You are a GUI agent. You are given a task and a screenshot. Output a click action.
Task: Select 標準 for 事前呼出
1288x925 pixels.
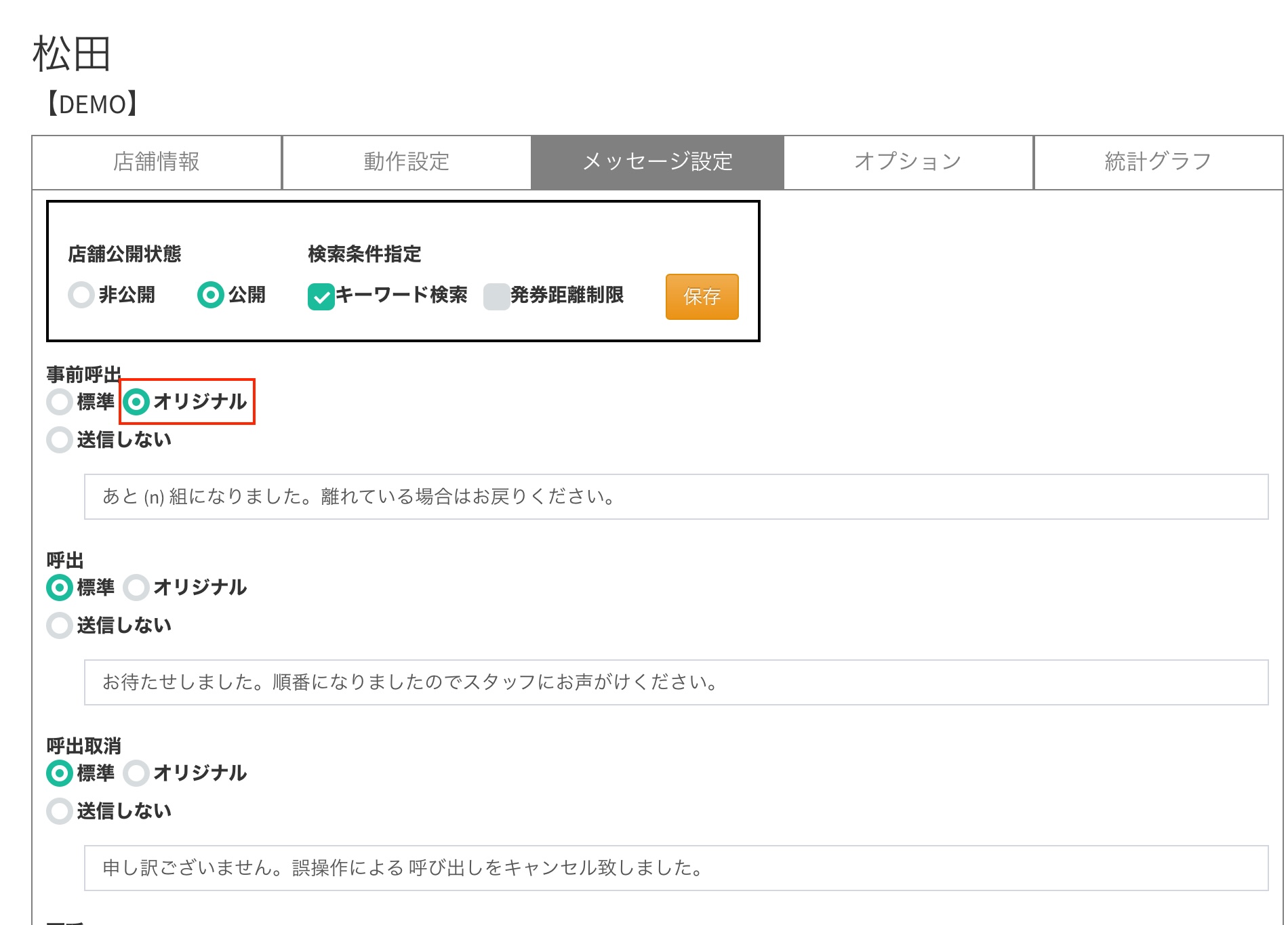pyautogui.click(x=60, y=402)
